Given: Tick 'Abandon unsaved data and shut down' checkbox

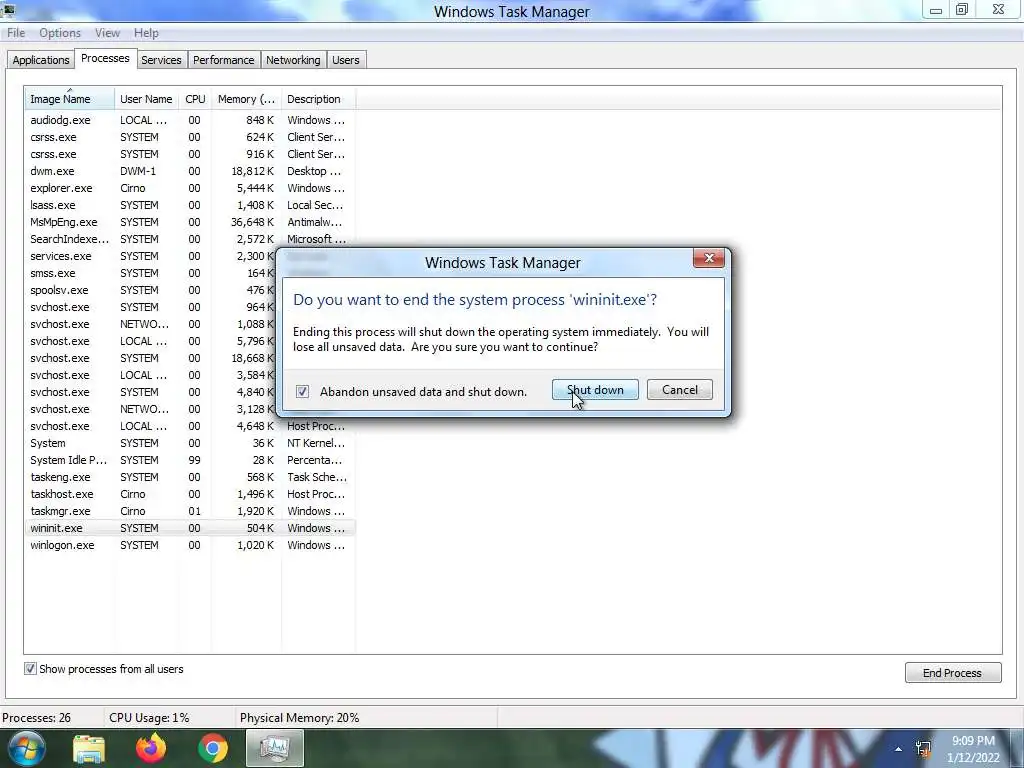Looking at the screenshot, I should click(302, 391).
